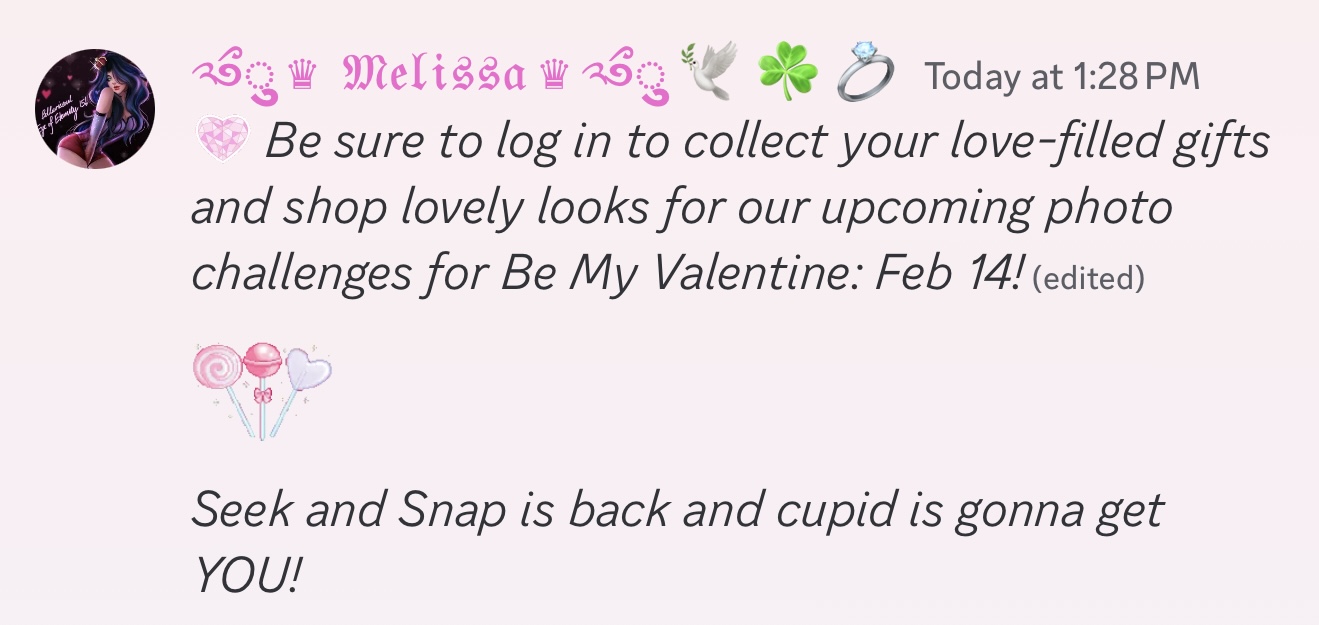Viewport: 1319px width, 625px height.
Task: Click the shamrock clover emoji
Action: pos(788,73)
